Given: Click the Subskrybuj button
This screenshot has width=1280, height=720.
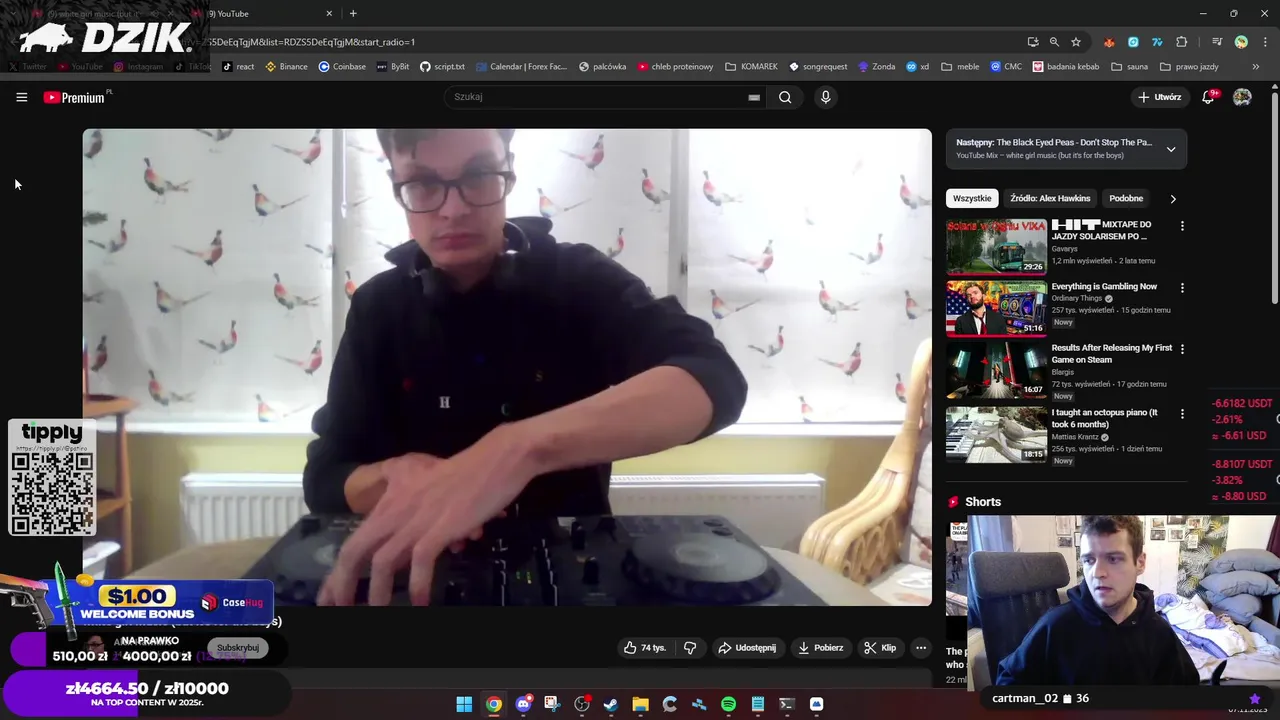Looking at the screenshot, I should (238, 648).
